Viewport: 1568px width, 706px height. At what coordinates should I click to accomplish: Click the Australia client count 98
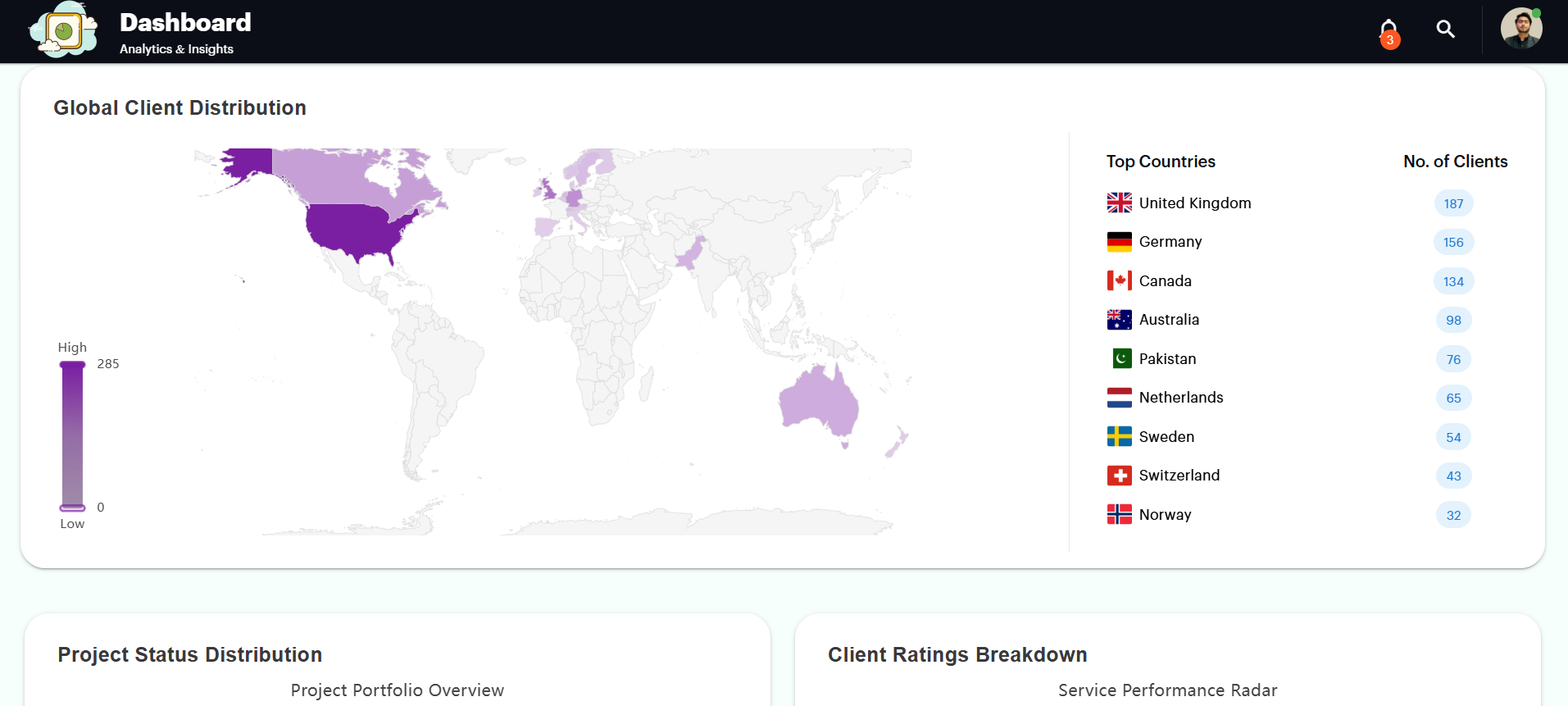coord(1453,320)
